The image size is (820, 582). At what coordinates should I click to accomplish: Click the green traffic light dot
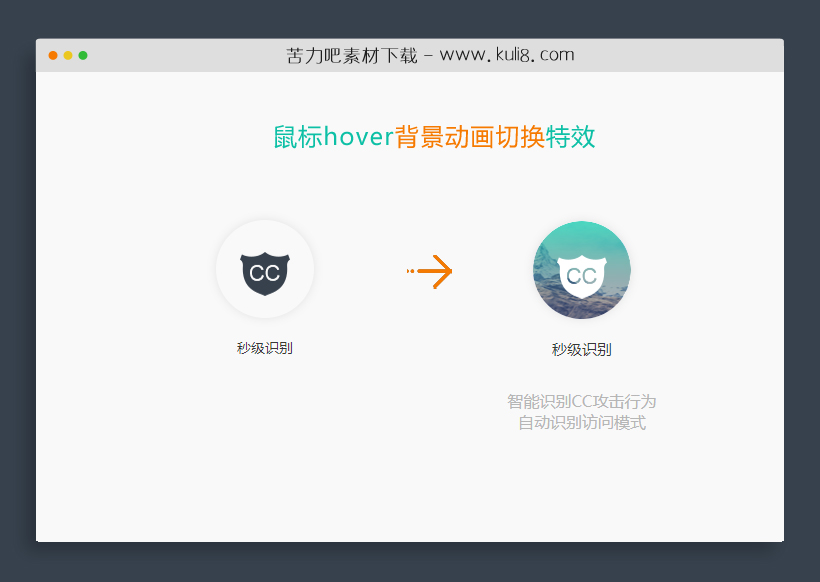[83, 57]
